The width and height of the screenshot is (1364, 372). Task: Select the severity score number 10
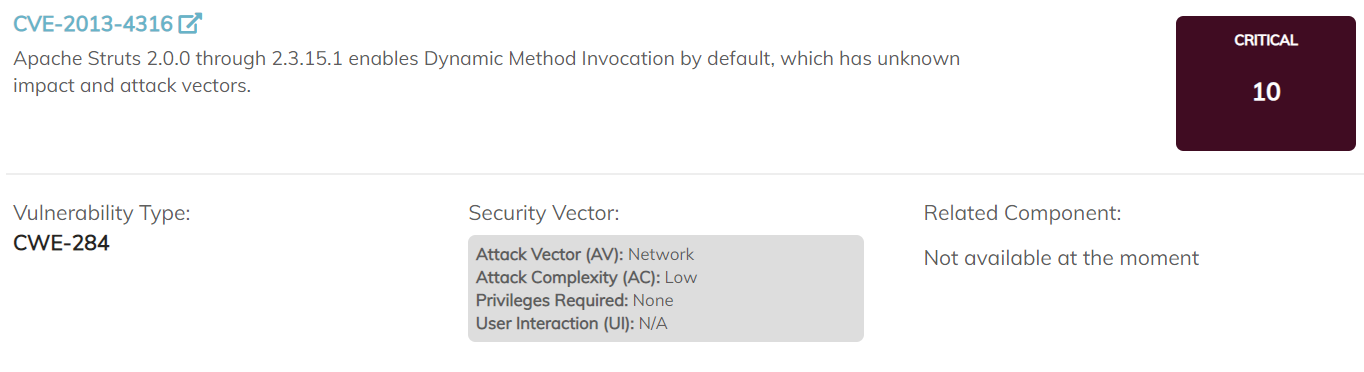tap(1266, 92)
